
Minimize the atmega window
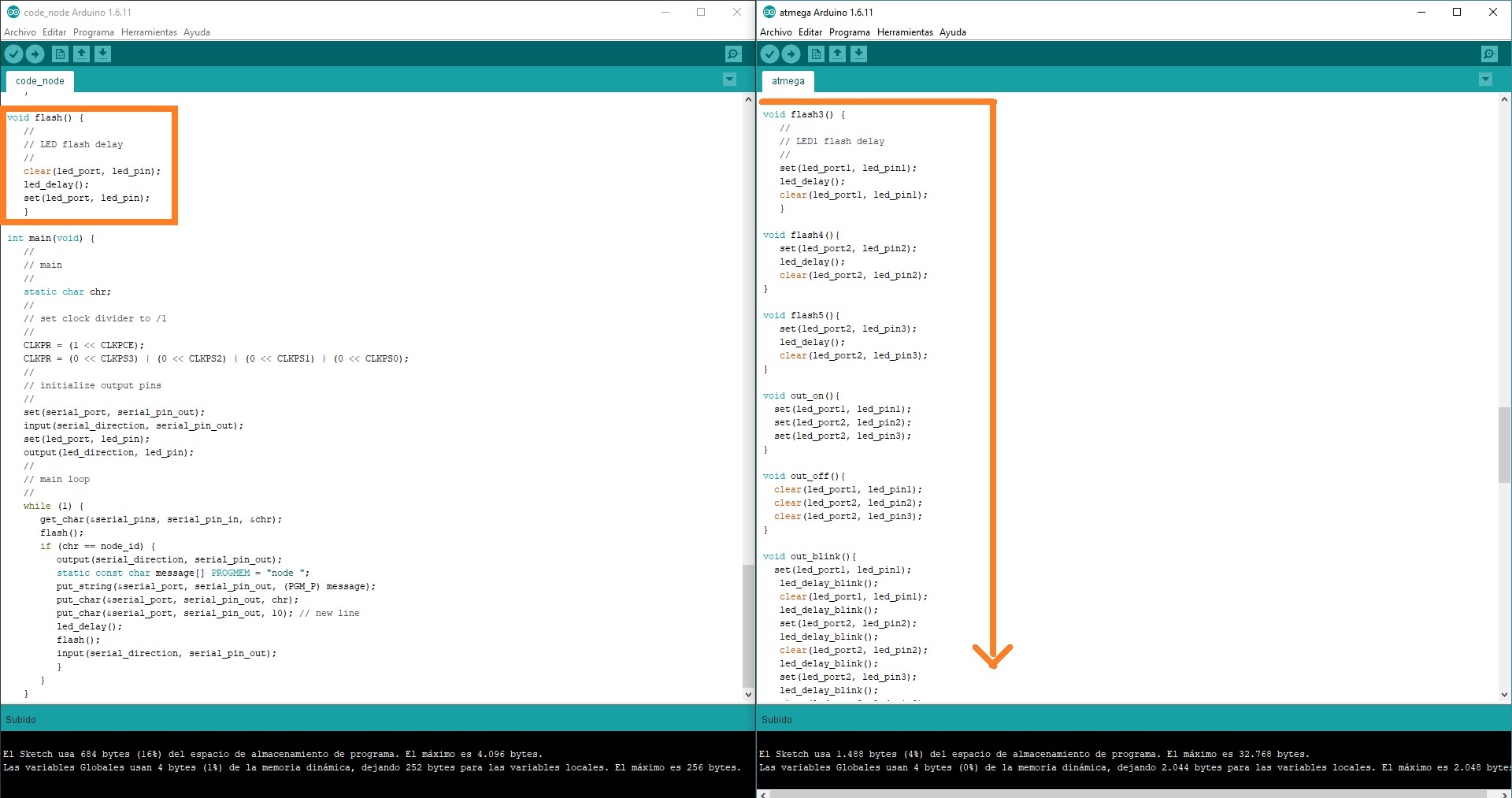(1421, 12)
